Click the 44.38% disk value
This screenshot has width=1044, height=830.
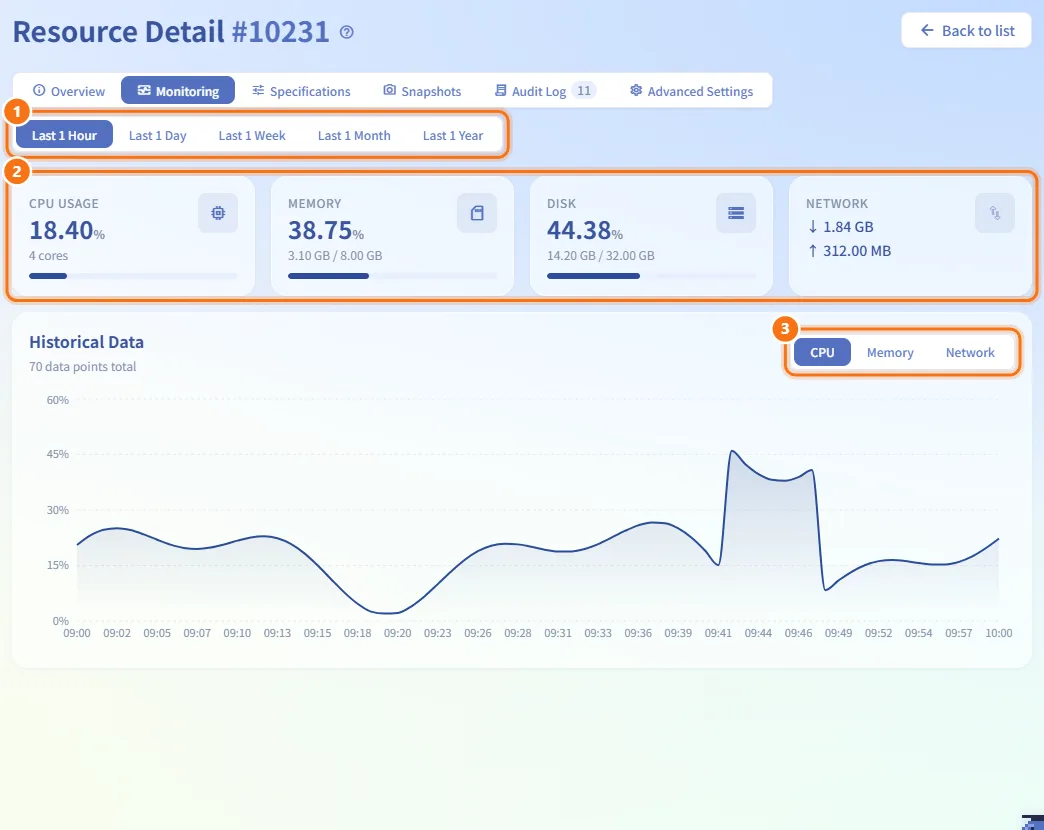(x=585, y=230)
